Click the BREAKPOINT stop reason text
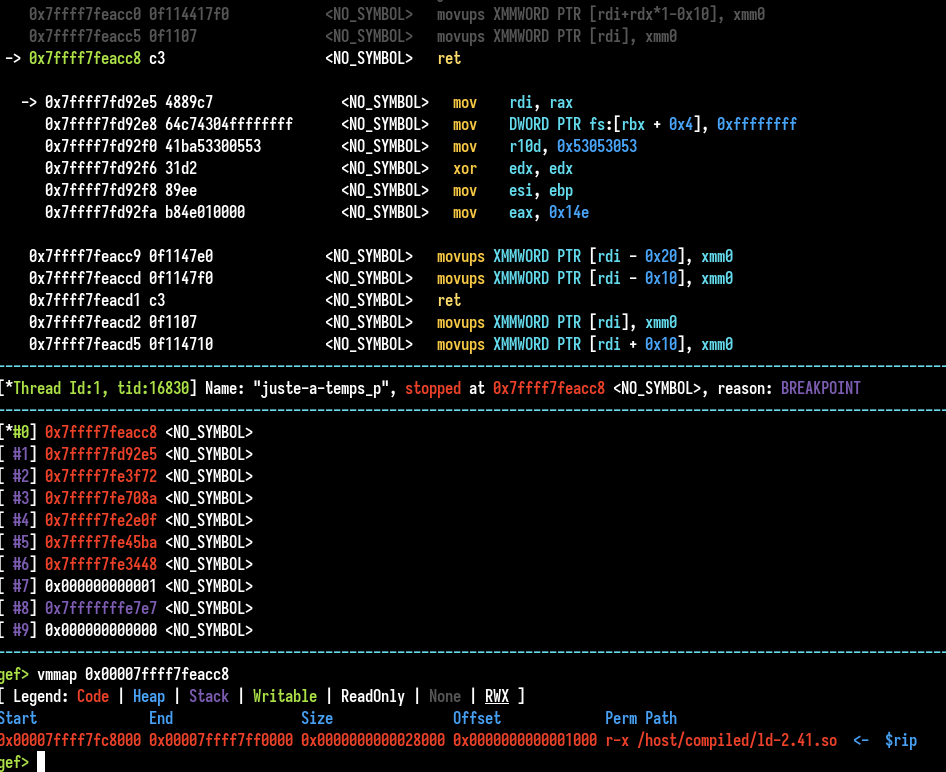The height and width of the screenshot is (772, 946). 820,388
